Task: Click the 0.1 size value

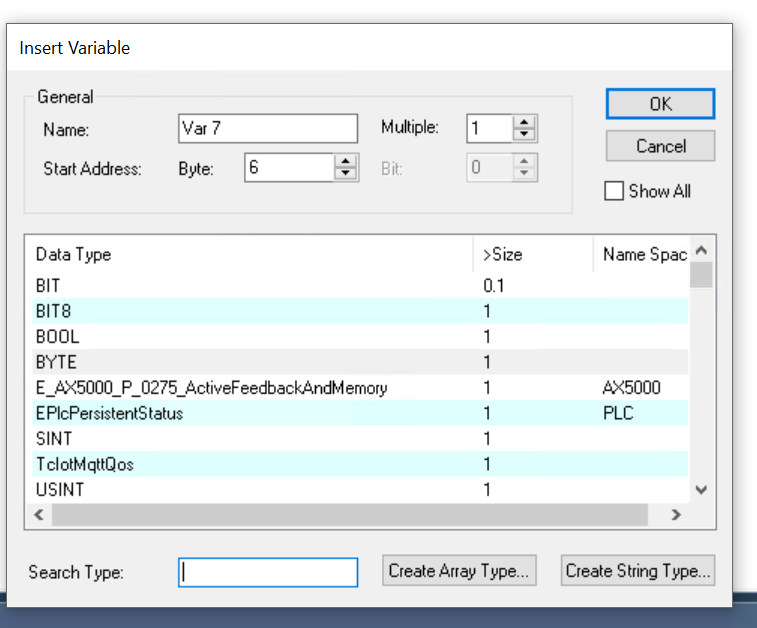Action: coord(494,285)
